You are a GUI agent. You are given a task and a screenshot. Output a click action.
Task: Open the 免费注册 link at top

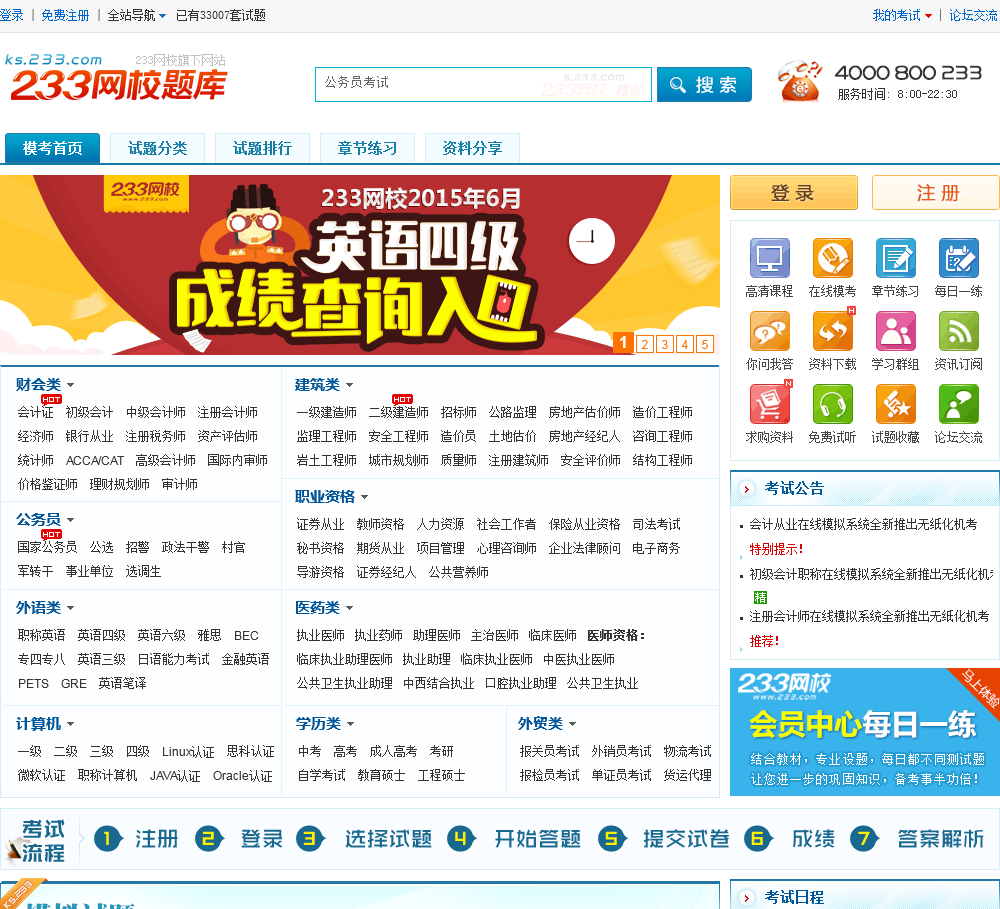pos(65,15)
